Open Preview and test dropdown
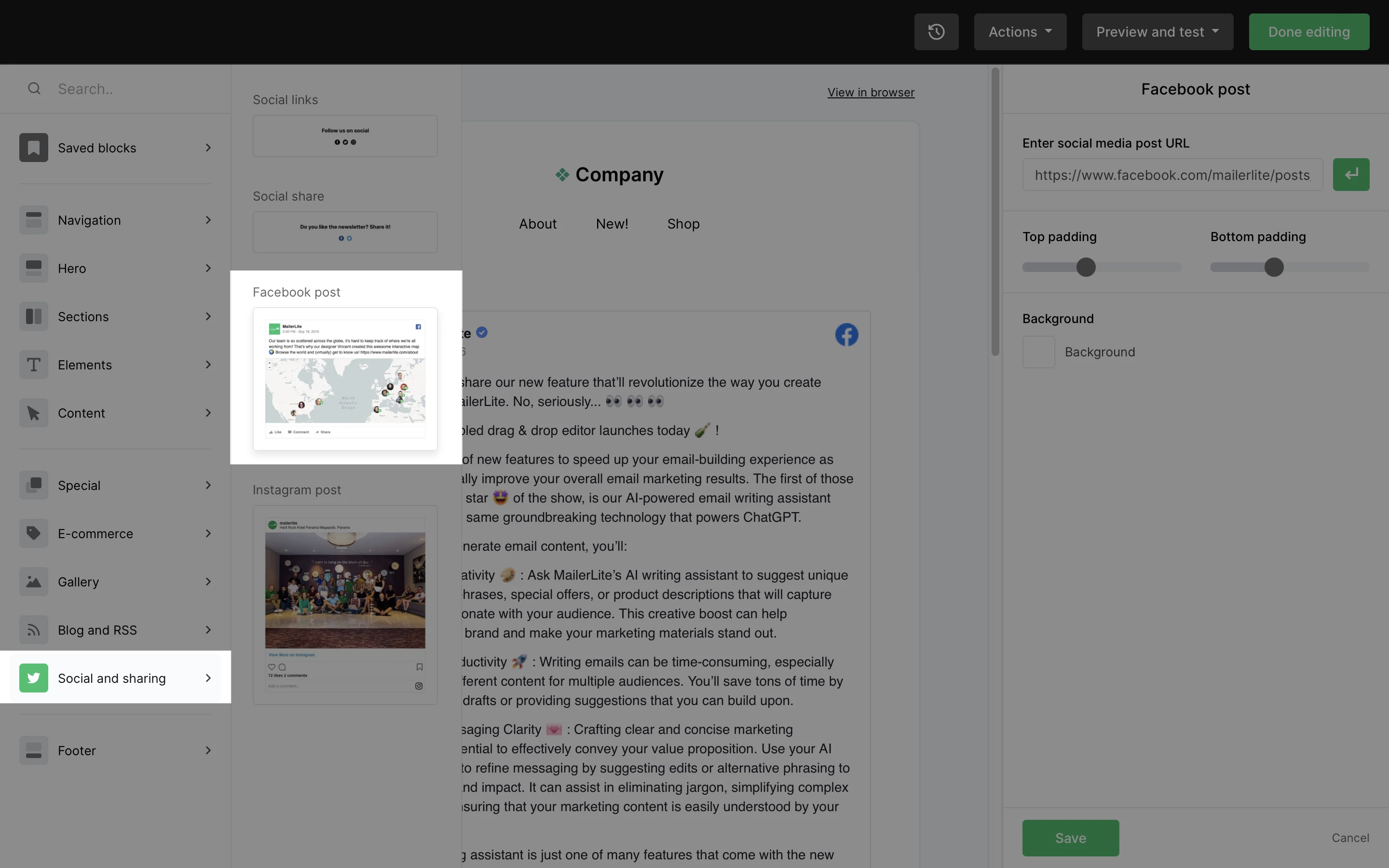This screenshot has width=1389, height=868. click(1157, 31)
